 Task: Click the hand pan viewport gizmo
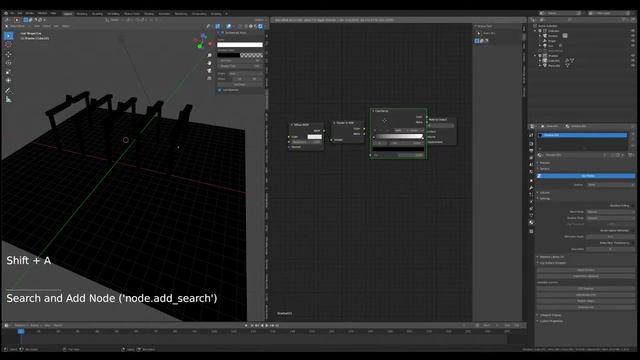coord(209,63)
